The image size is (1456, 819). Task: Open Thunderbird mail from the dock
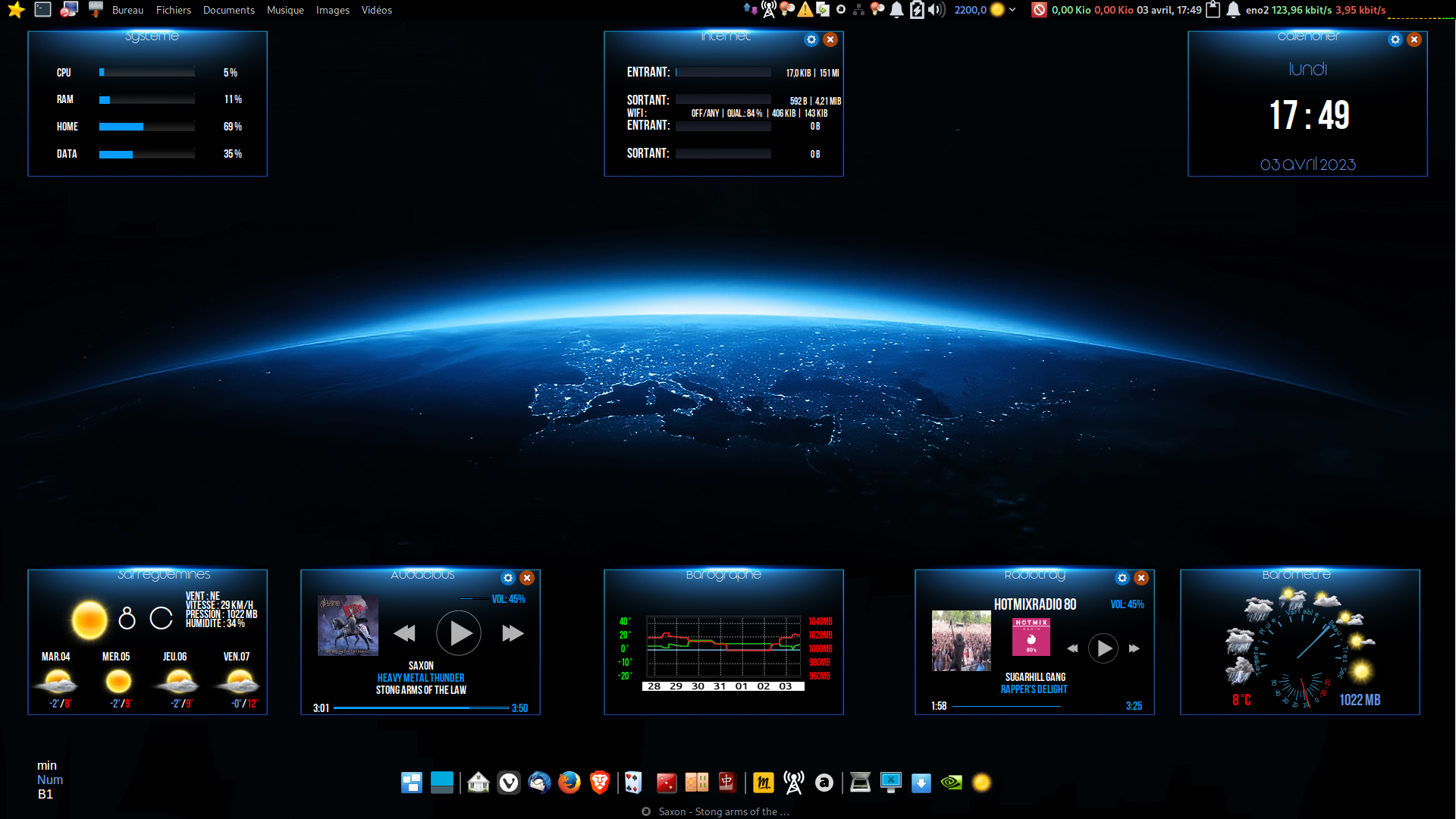539,782
